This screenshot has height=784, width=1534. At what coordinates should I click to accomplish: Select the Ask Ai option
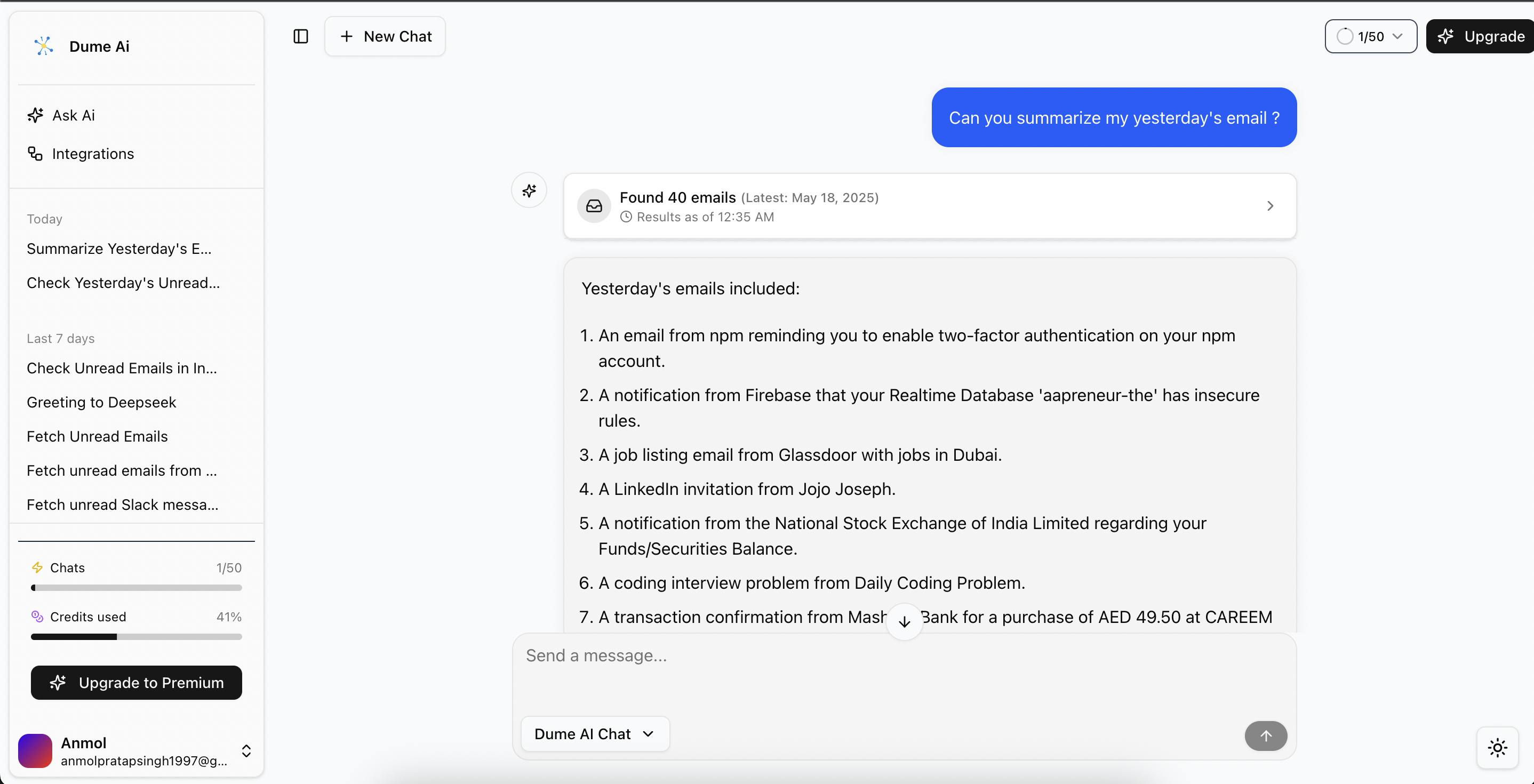pyautogui.click(x=73, y=115)
